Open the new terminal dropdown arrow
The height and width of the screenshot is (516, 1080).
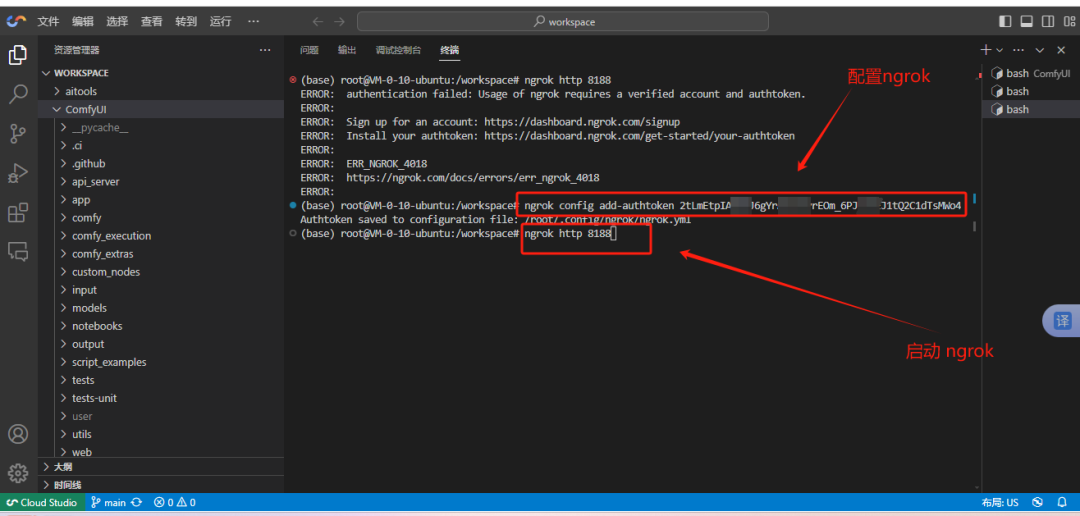click(x=1000, y=50)
